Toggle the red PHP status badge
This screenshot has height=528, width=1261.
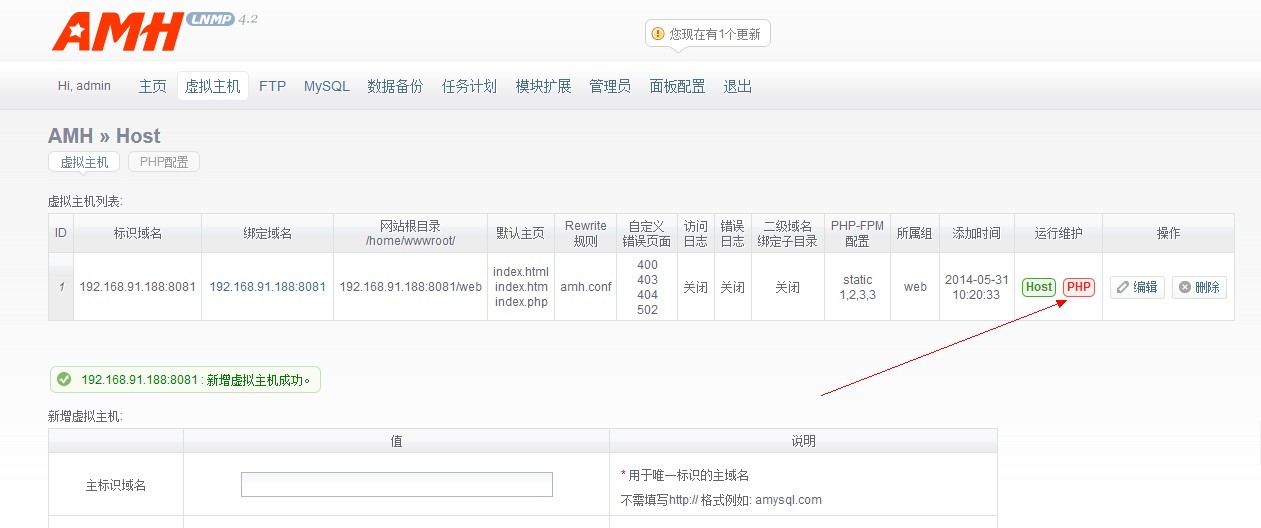1079,287
